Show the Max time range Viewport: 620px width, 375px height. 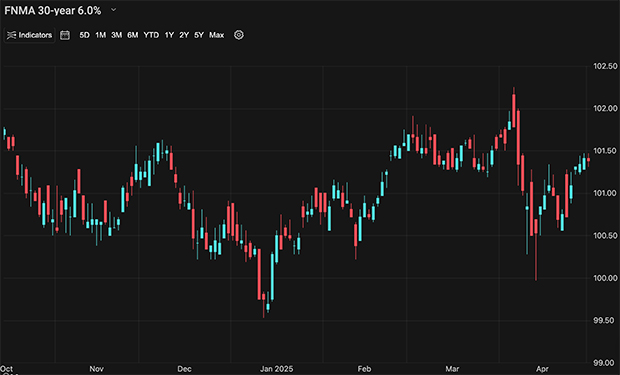[216, 35]
